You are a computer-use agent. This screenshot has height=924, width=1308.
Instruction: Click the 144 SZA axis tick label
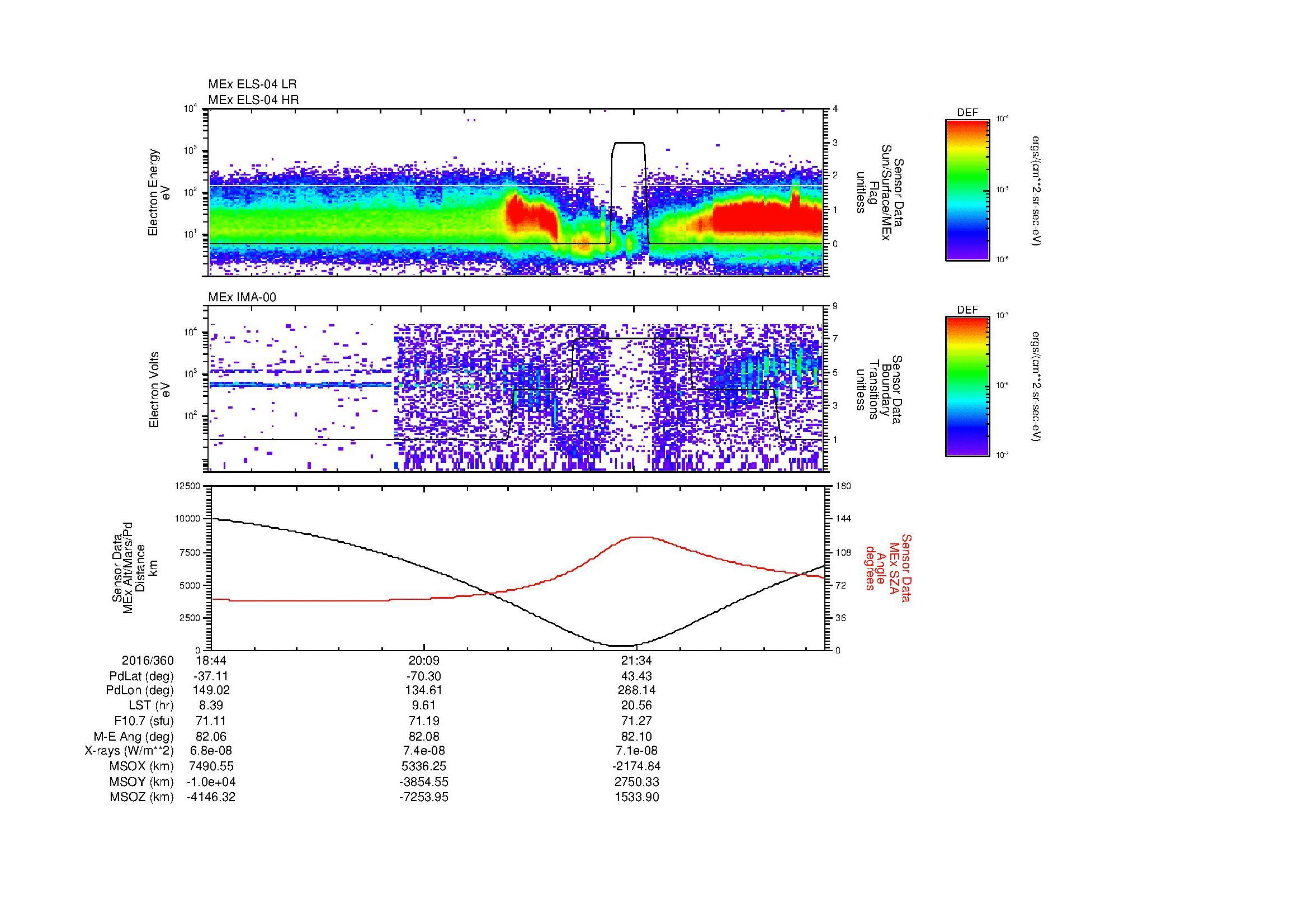(843, 519)
